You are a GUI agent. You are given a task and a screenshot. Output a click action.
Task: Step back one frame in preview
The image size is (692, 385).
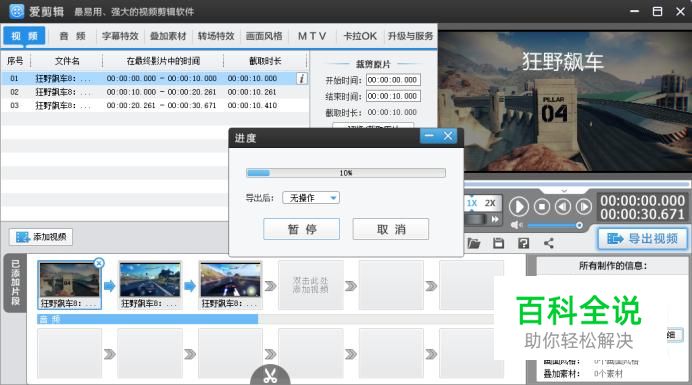(x=563, y=206)
